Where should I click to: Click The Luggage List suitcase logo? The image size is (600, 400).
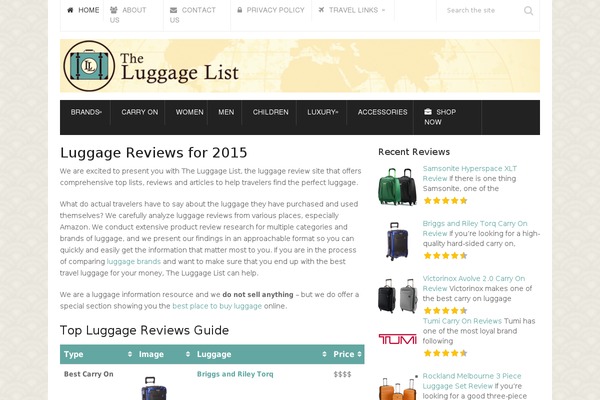[x=89, y=66]
